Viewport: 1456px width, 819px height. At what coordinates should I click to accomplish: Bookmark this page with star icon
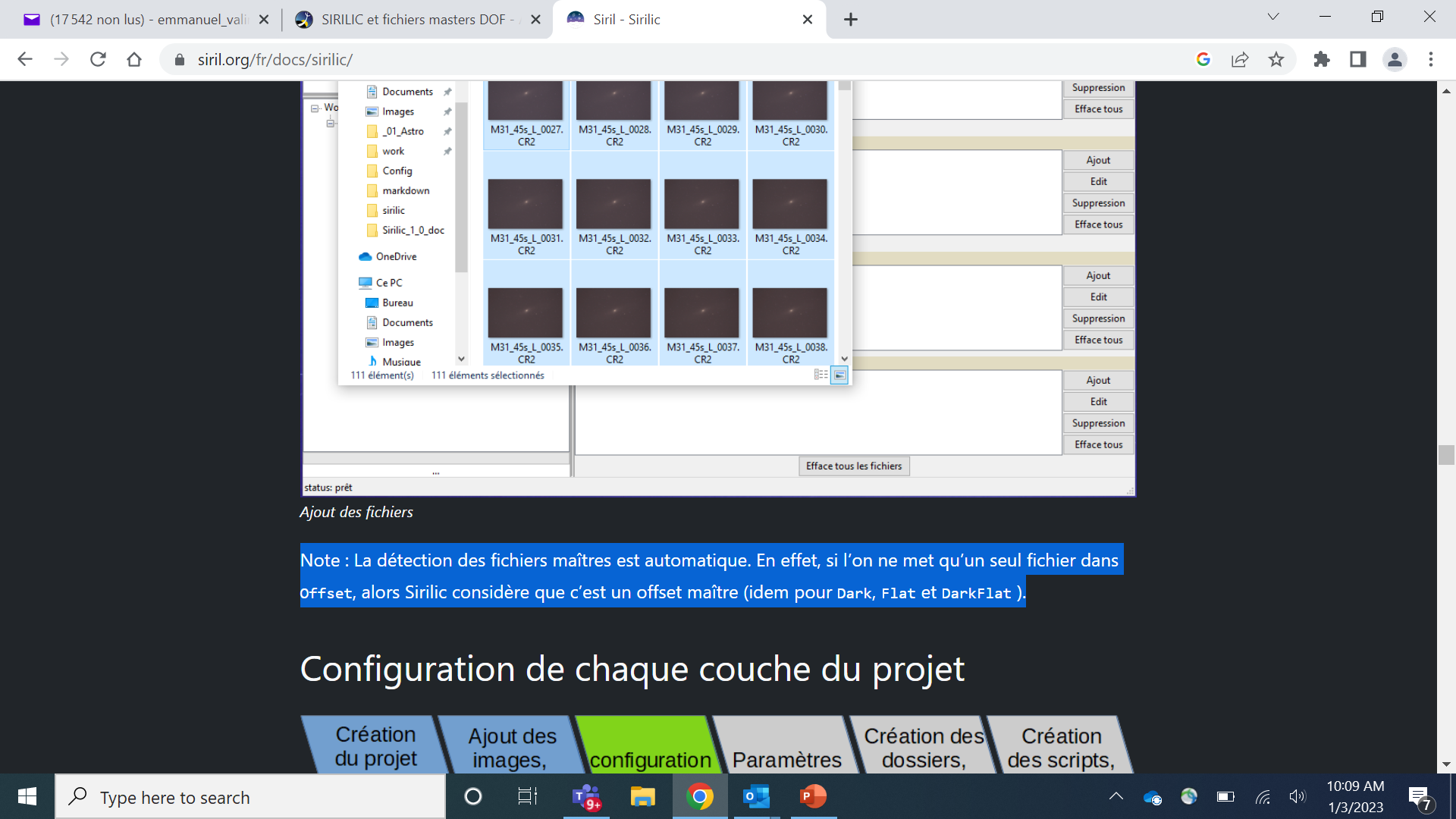[x=1276, y=59]
